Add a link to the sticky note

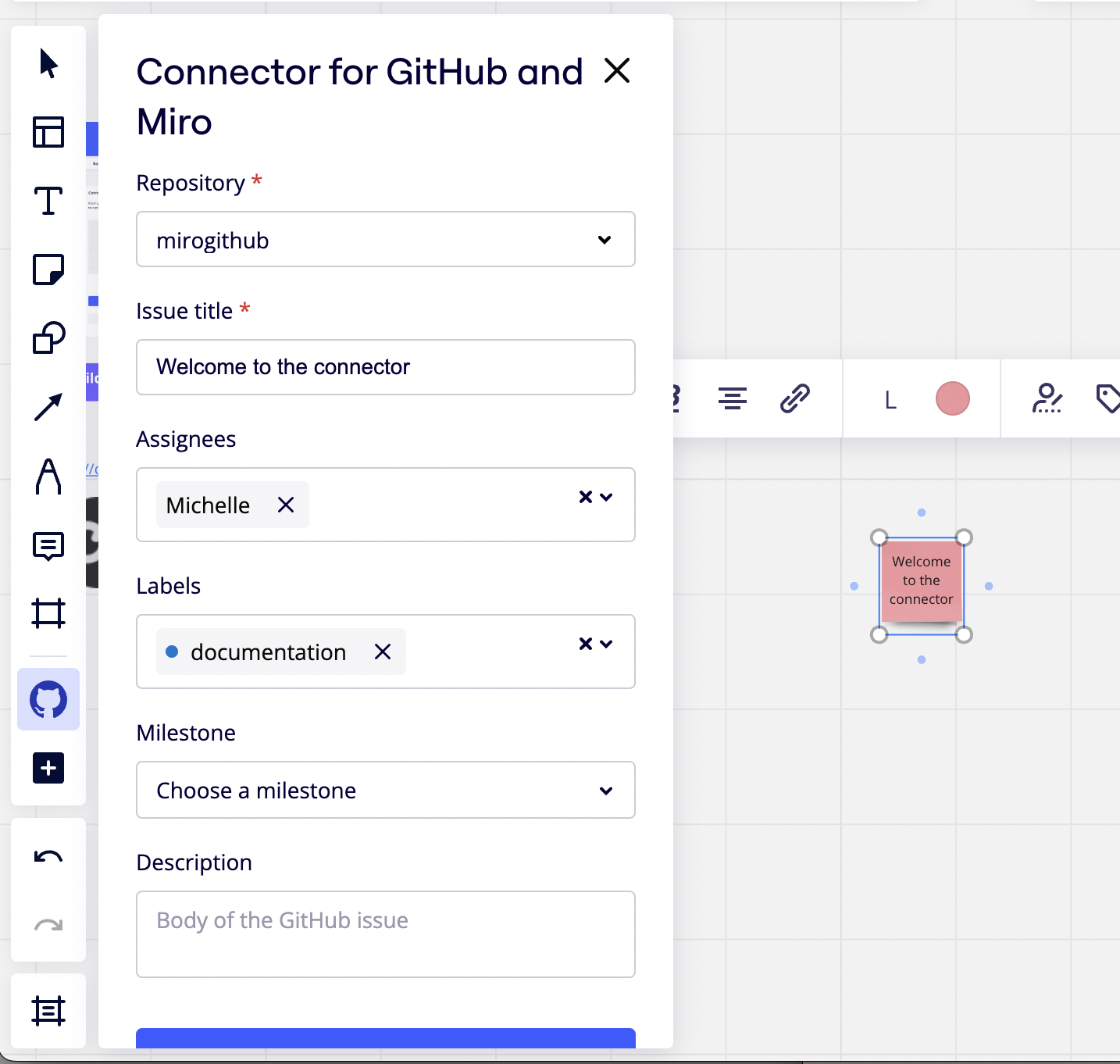[795, 399]
